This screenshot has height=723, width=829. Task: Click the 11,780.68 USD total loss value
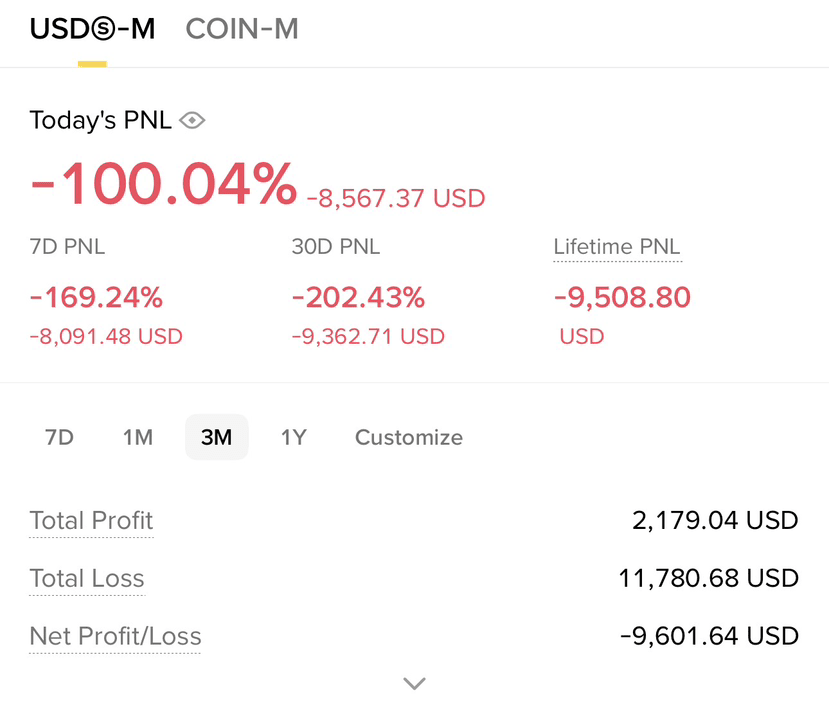708,578
